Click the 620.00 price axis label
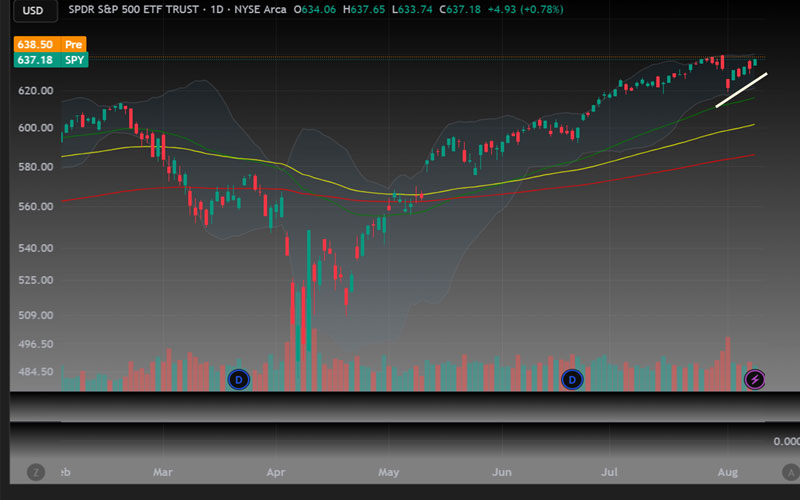This screenshot has width=800, height=500. (36, 90)
